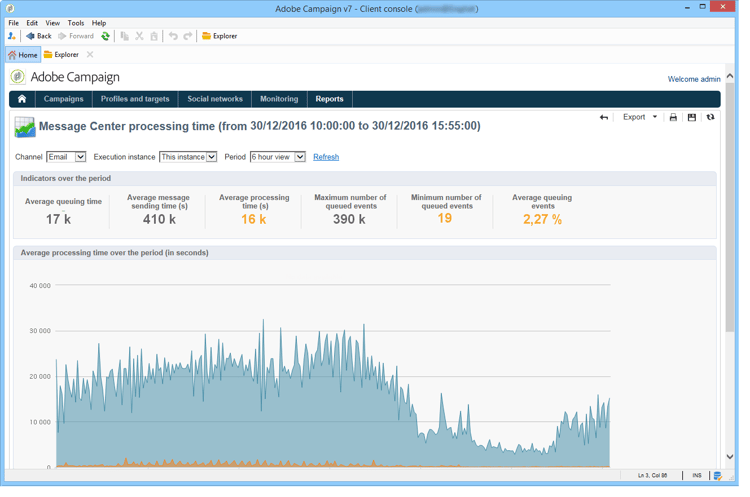Open the Edit menu

click(x=32, y=23)
